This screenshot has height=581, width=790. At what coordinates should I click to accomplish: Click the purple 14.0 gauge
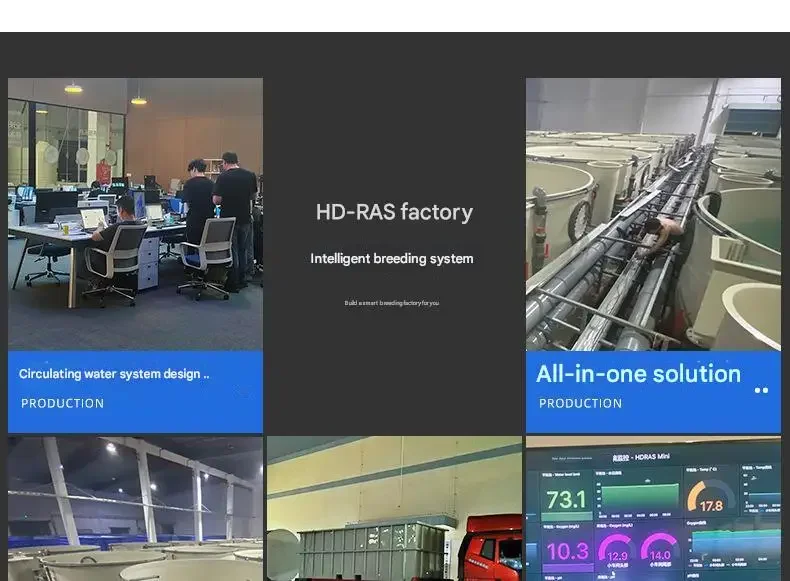[x=660, y=549]
